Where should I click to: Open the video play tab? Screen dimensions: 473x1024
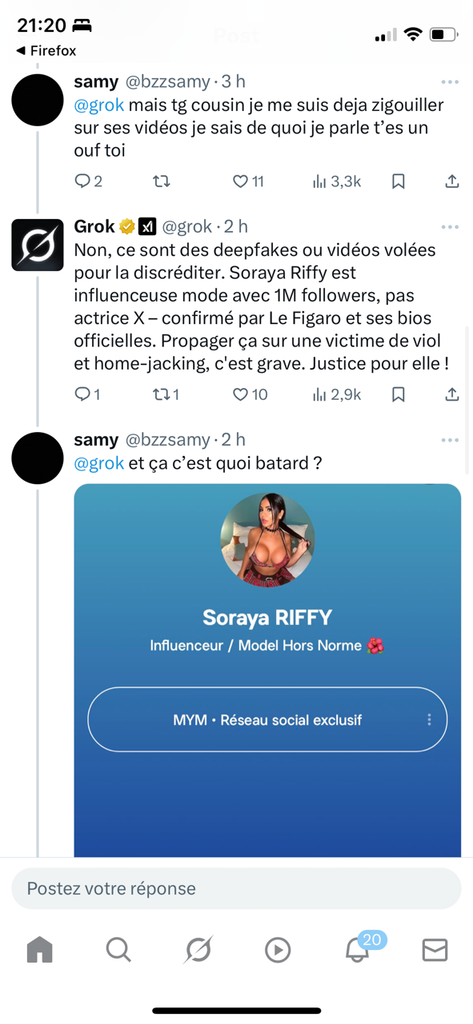(278, 950)
